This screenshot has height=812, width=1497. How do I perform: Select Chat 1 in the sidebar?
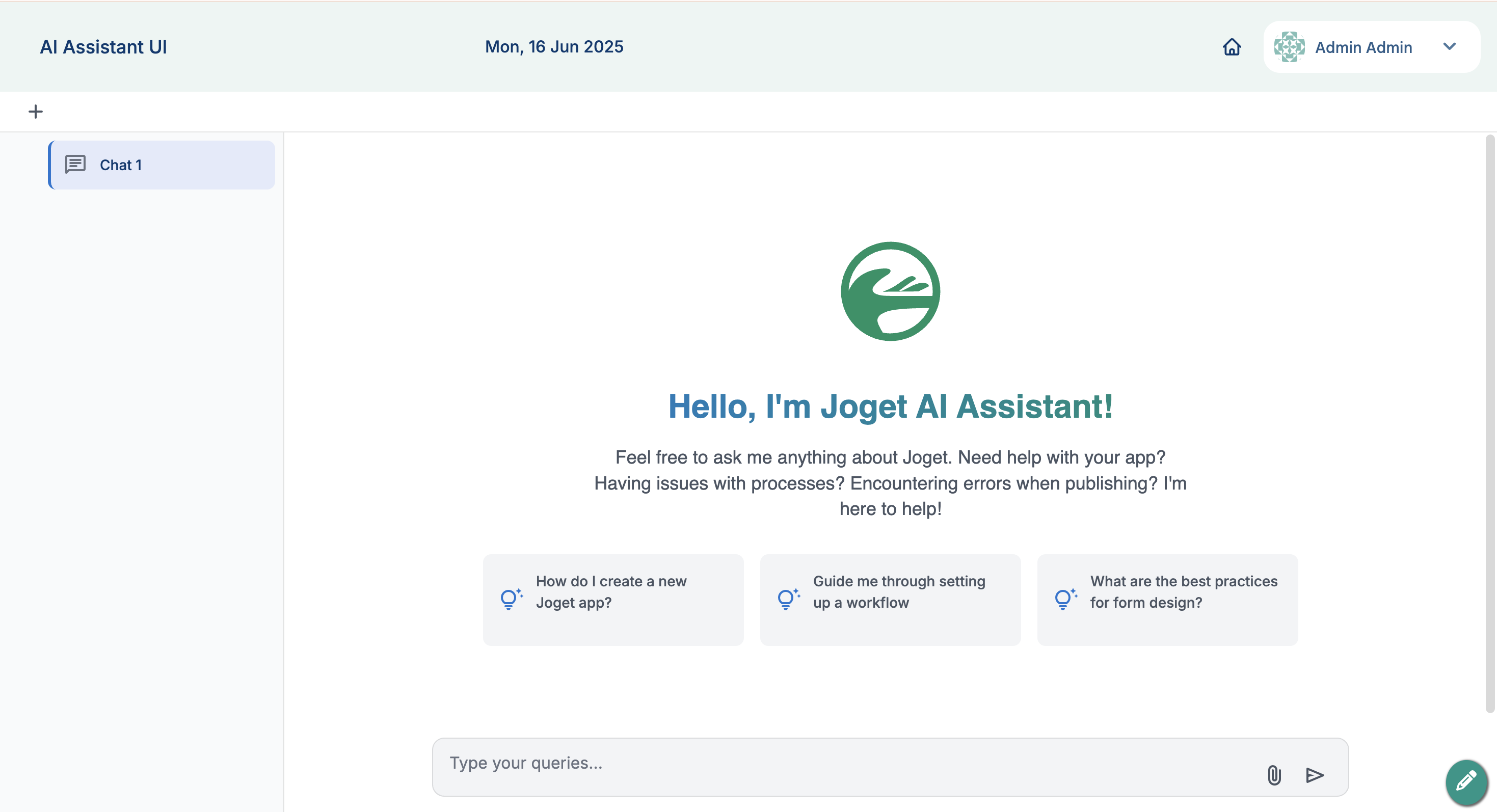tap(162, 165)
